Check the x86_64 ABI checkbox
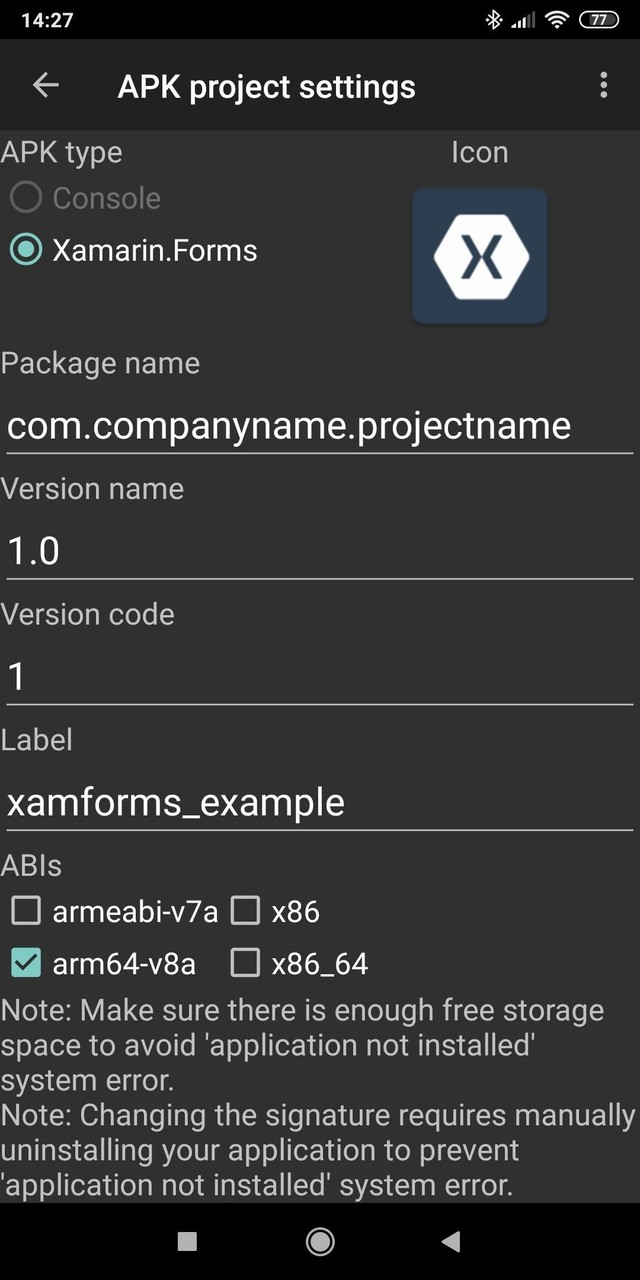This screenshot has height=1280, width=640. pos(245,963)
